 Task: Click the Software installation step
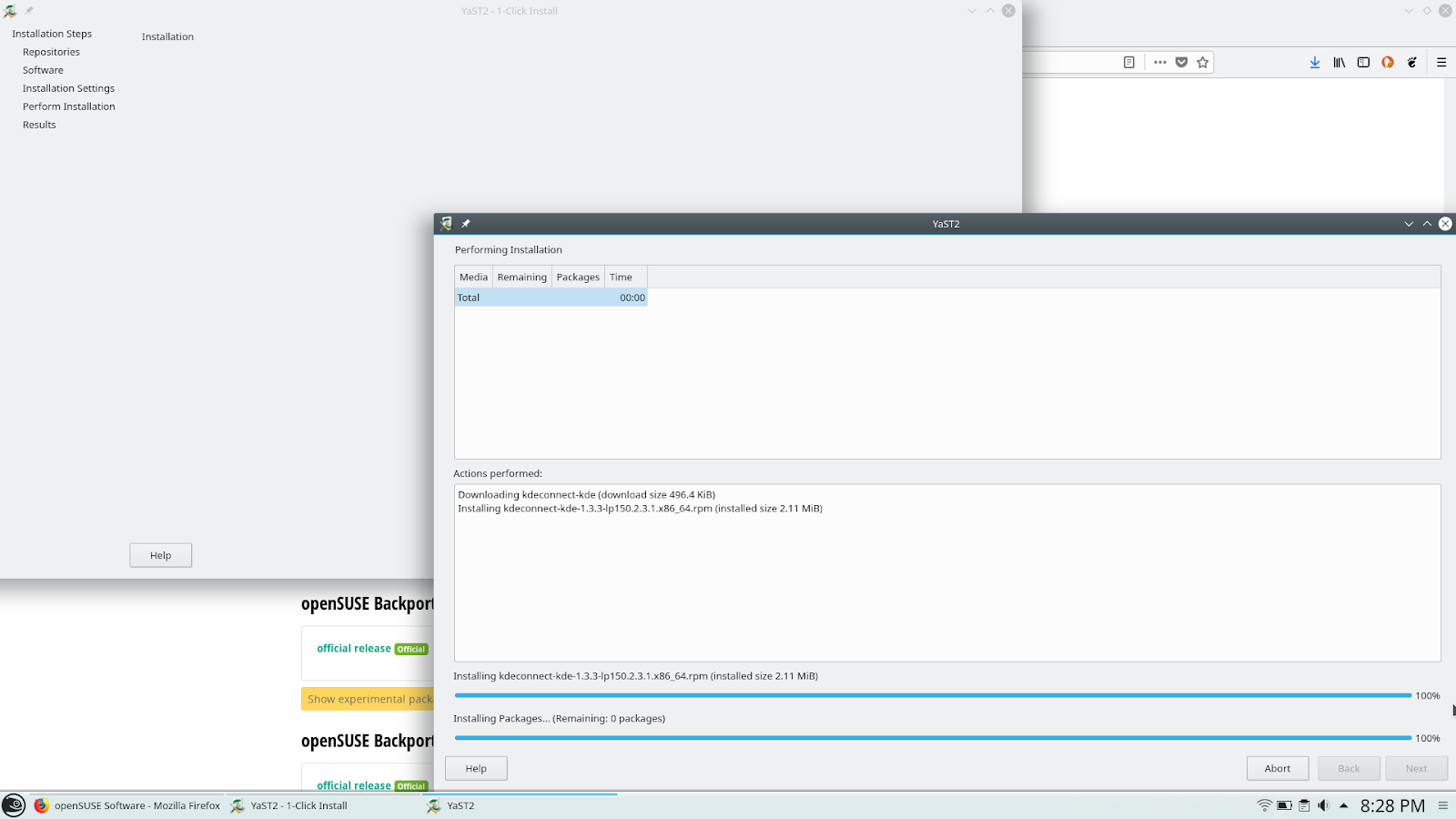(x=43, y=70)
